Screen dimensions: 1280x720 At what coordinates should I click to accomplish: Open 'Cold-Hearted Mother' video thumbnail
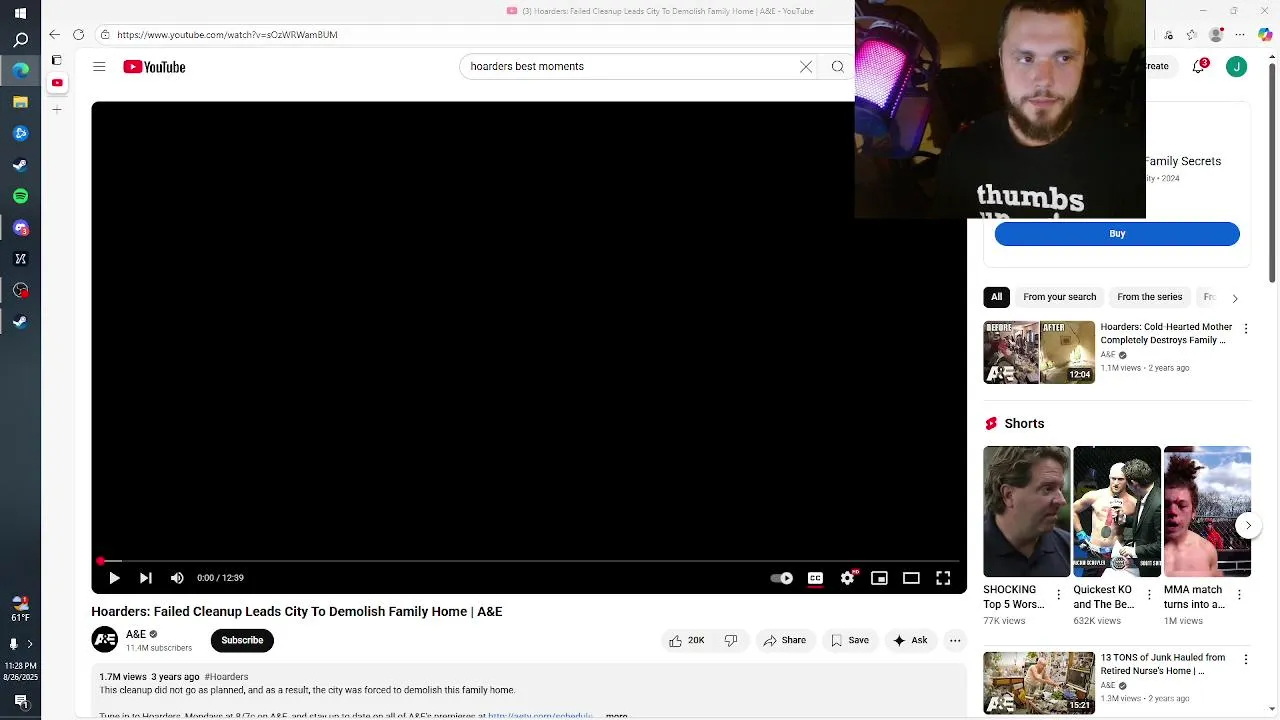pos(1039,352)
